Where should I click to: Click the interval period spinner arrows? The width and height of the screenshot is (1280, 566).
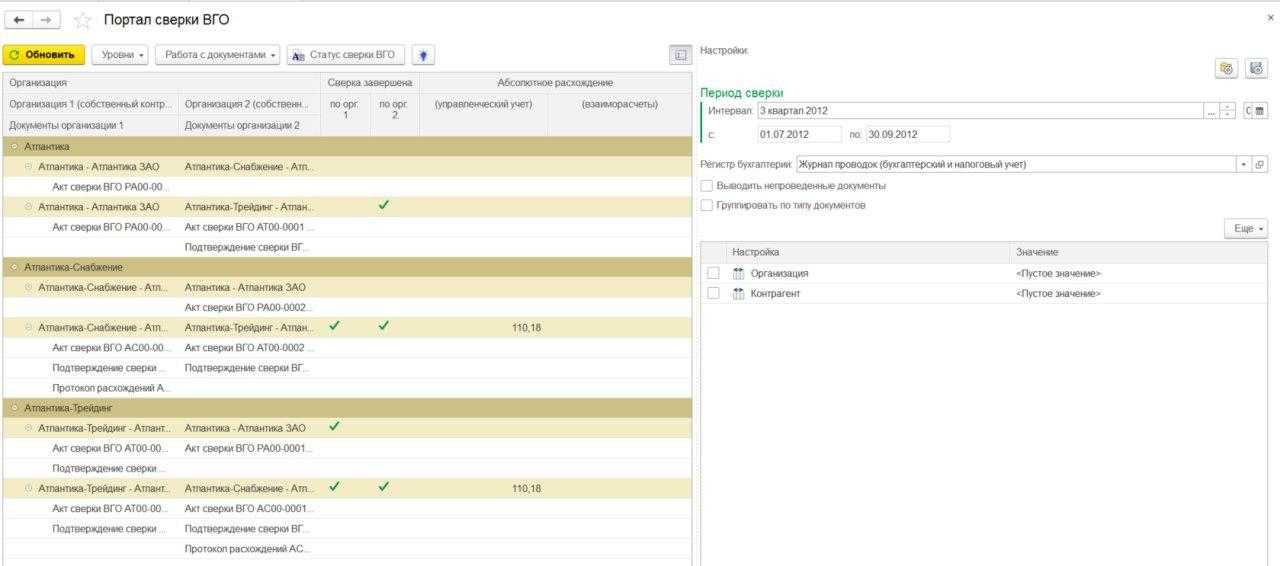1228,111
